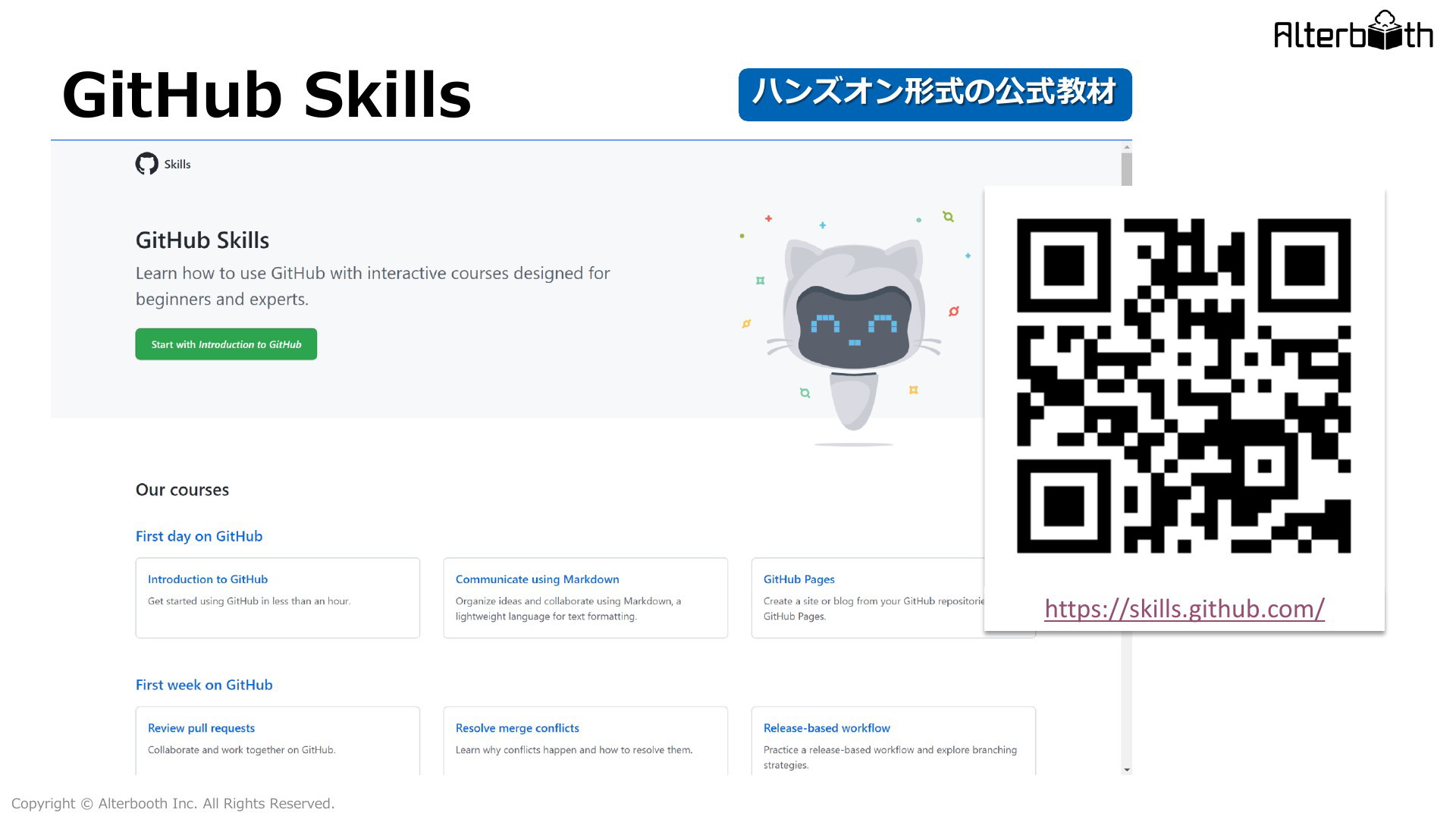Click 'Practice a release-based workflow' description
1456x819 pixels.
click(x=890, y=758)
